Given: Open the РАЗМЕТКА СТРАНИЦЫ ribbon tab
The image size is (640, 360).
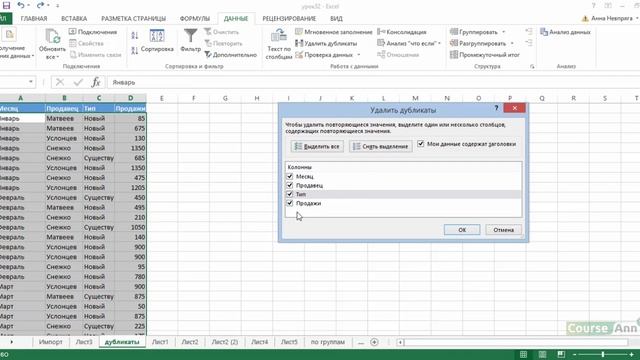Looking at the screenshot, I should click(133, 19).
